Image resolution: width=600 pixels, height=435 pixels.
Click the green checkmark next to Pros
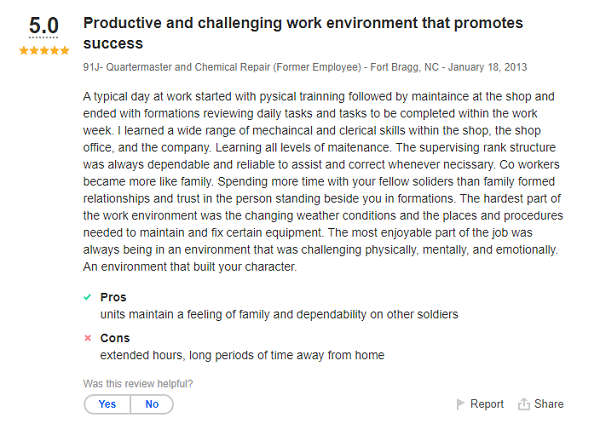(87, 297)
